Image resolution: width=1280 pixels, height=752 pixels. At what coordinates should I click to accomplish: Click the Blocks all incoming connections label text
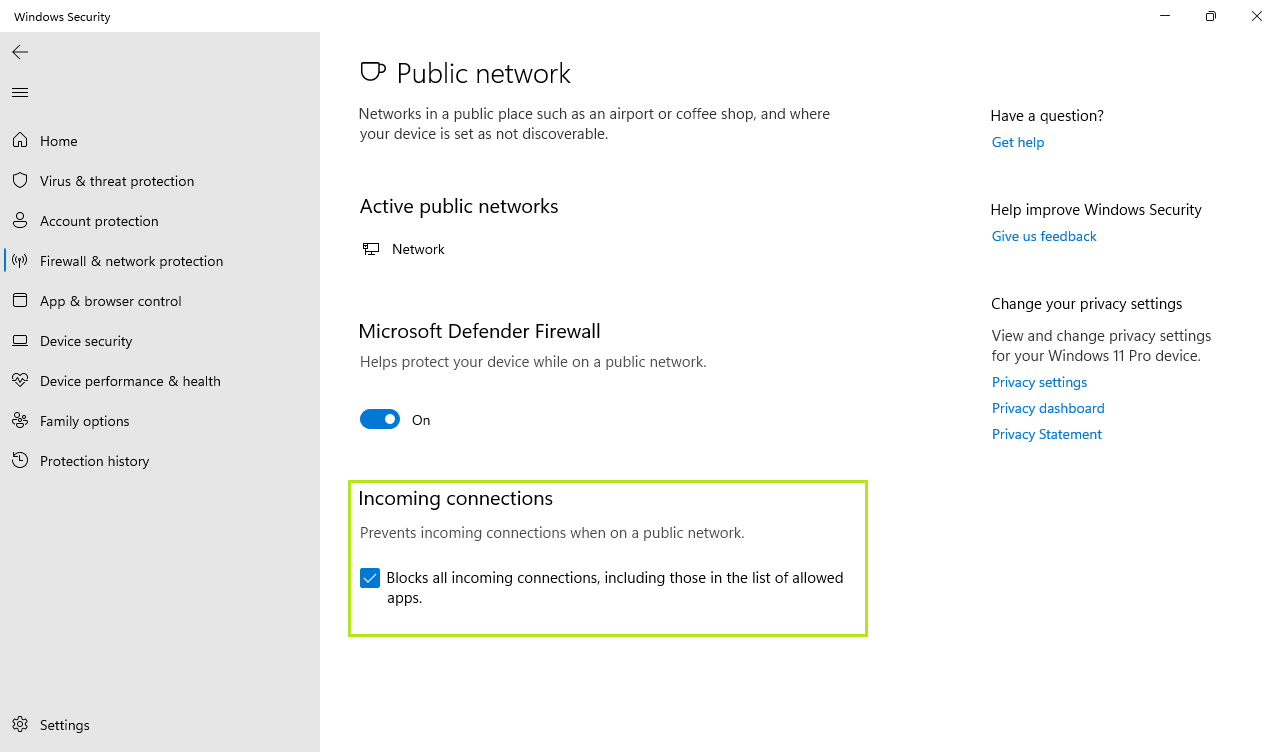tap(615, 588)
